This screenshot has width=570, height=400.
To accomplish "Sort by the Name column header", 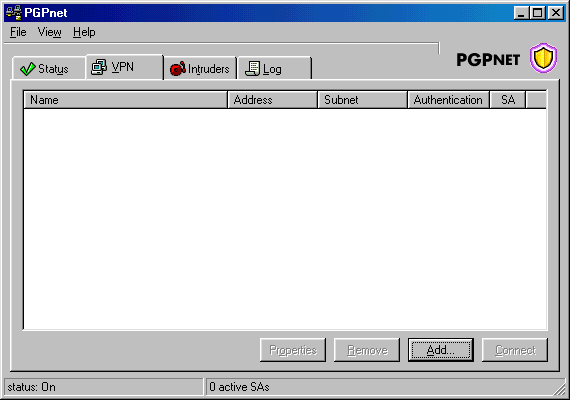I will (x=125, y=100).
